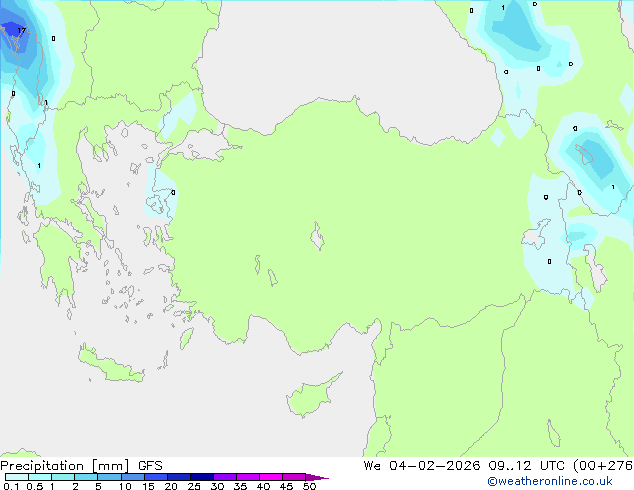Click the date '04-02-2026' in the timestamp
The image size is (634, 490).
pyautogui.click(x=435, y=465)
